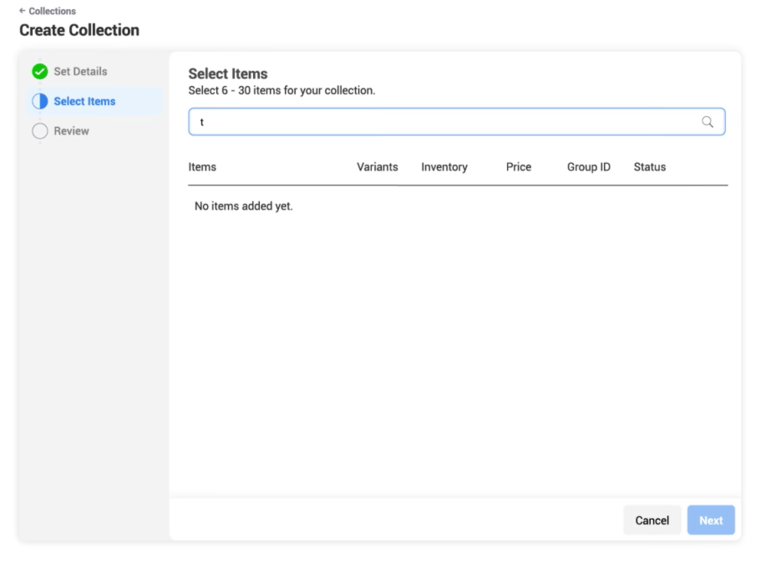759x565 pixels.
Task: Go to the Set Details step
Action: coord(80,72)
